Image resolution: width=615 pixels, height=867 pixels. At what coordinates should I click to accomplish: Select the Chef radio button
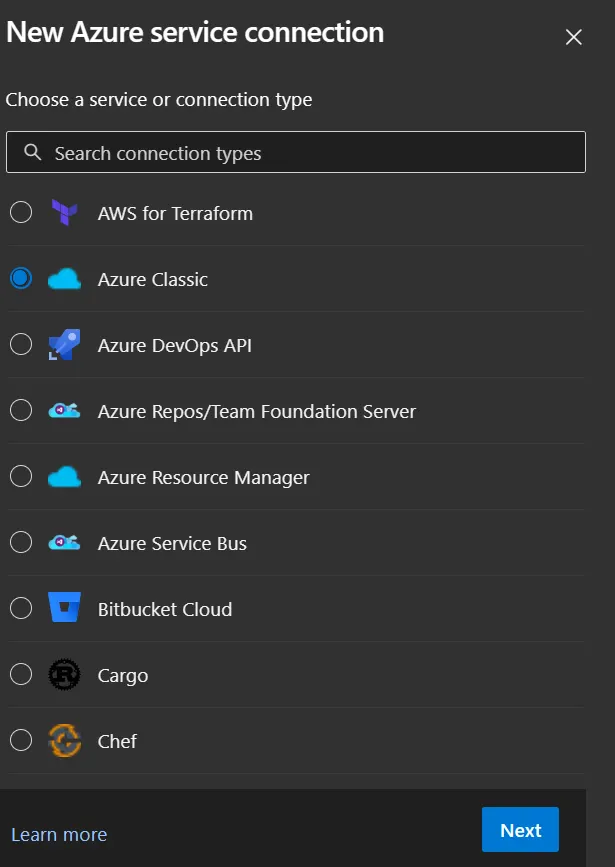20,741
